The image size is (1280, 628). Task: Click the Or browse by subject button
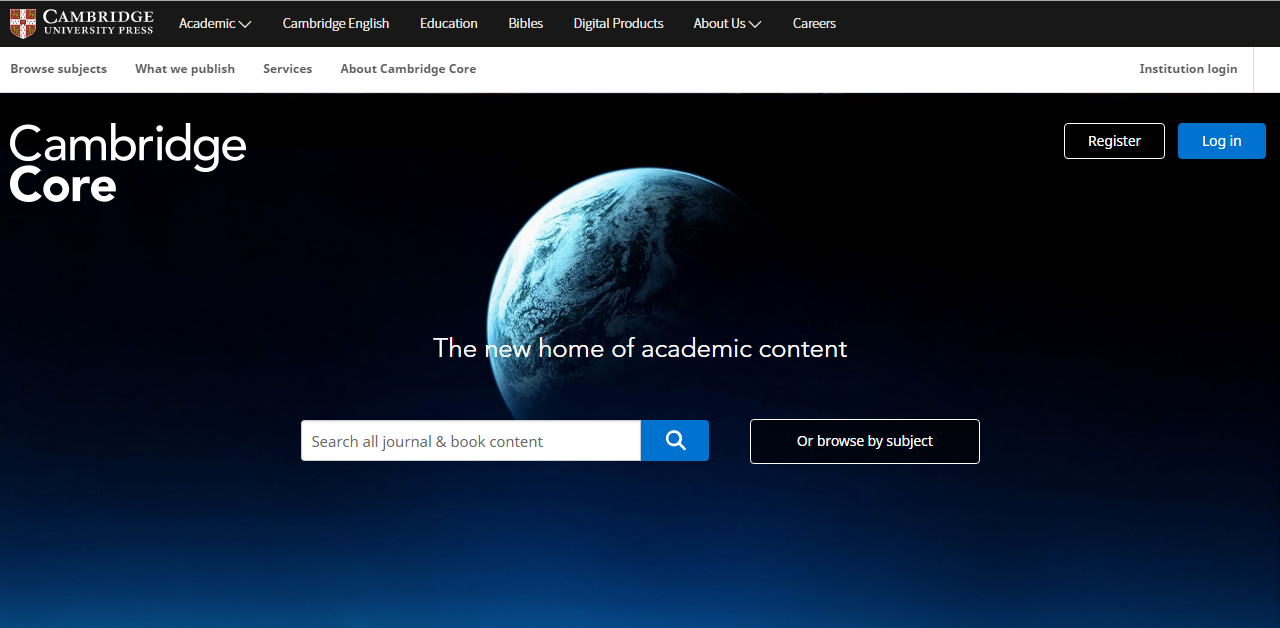(x=864, y=441)
